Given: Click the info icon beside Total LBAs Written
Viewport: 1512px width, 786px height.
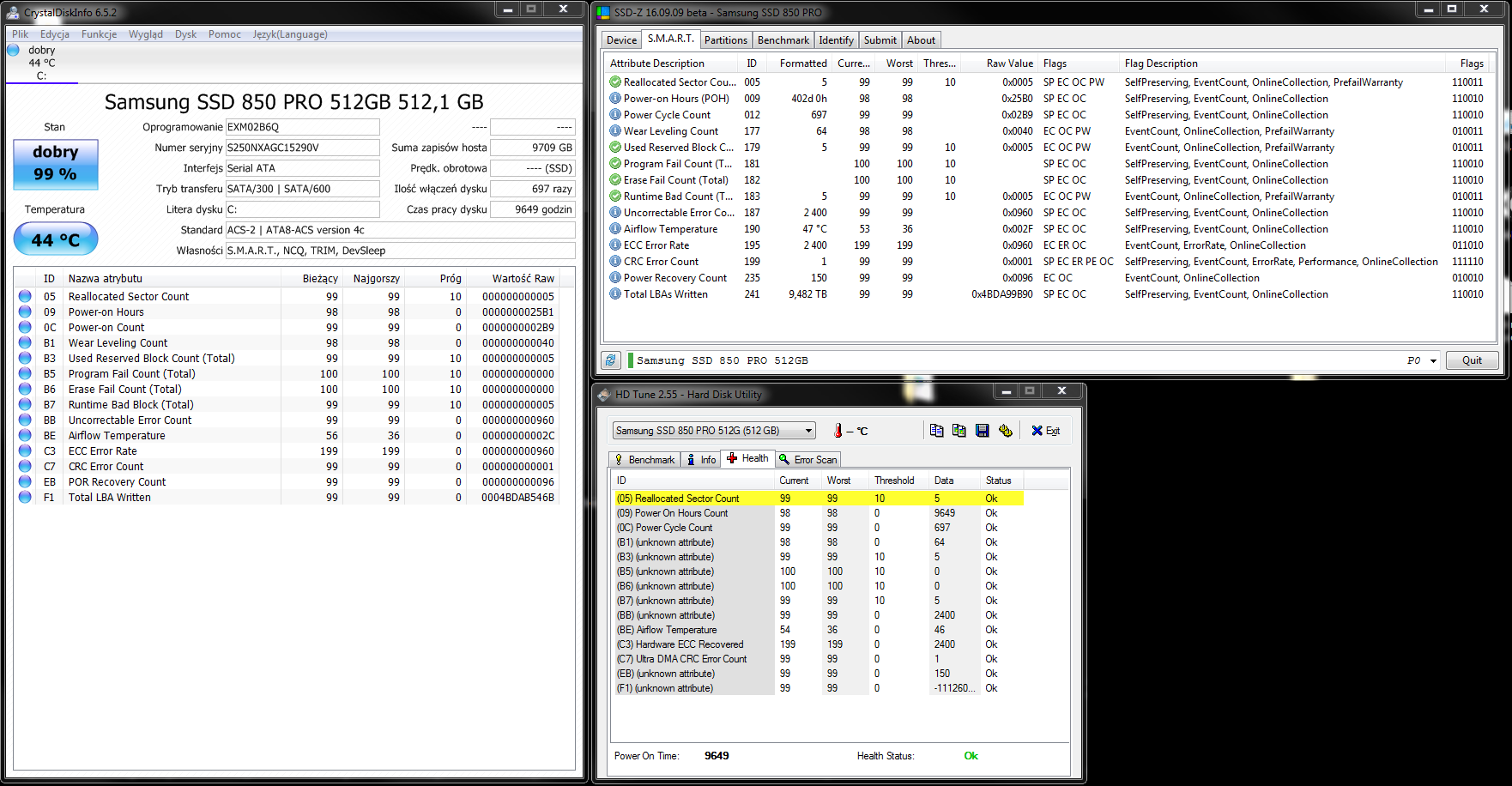Looking at the screenshot, I should [x=615, y=293].
